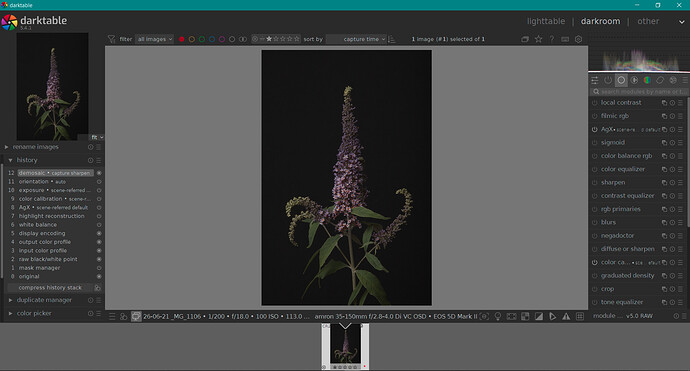Turn off the AgX module
690x371 pixels.
pyautogui.click(x=595, y=129)
